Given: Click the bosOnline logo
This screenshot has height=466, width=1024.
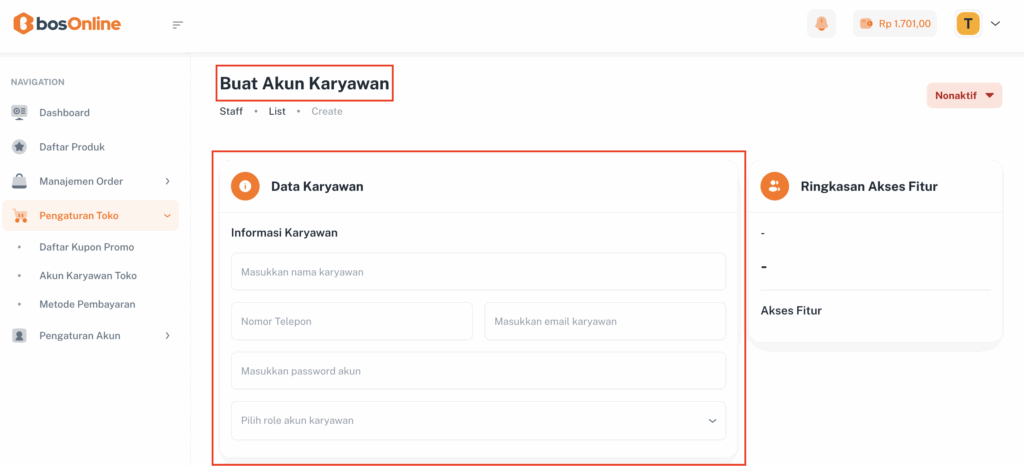Looking at the screenshot, I should click(x=67, y=24).
